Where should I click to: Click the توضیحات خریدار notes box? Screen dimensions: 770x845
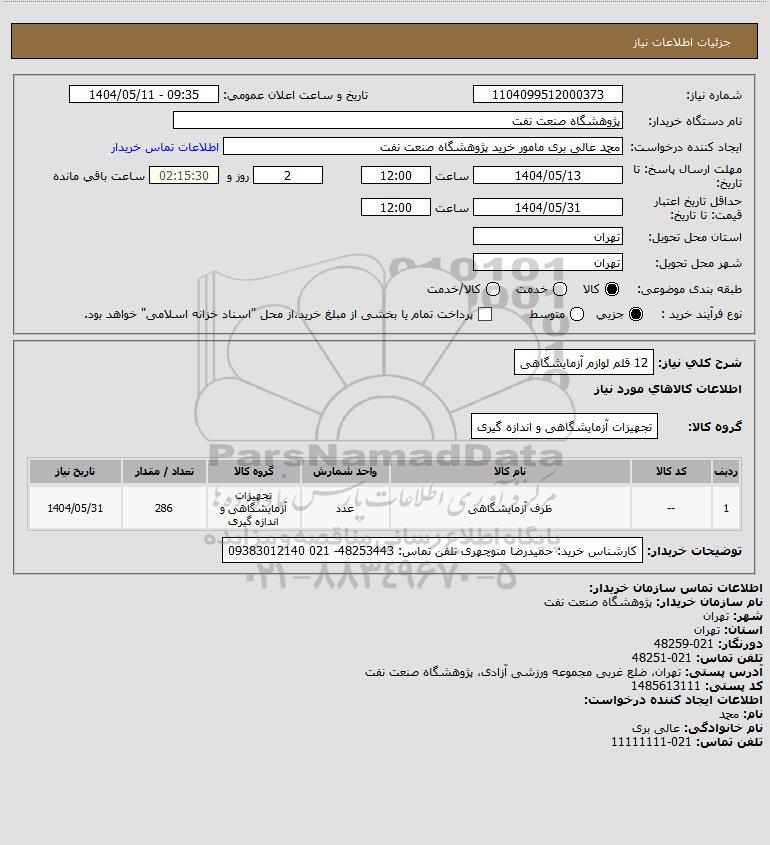(x=432, y=551)
